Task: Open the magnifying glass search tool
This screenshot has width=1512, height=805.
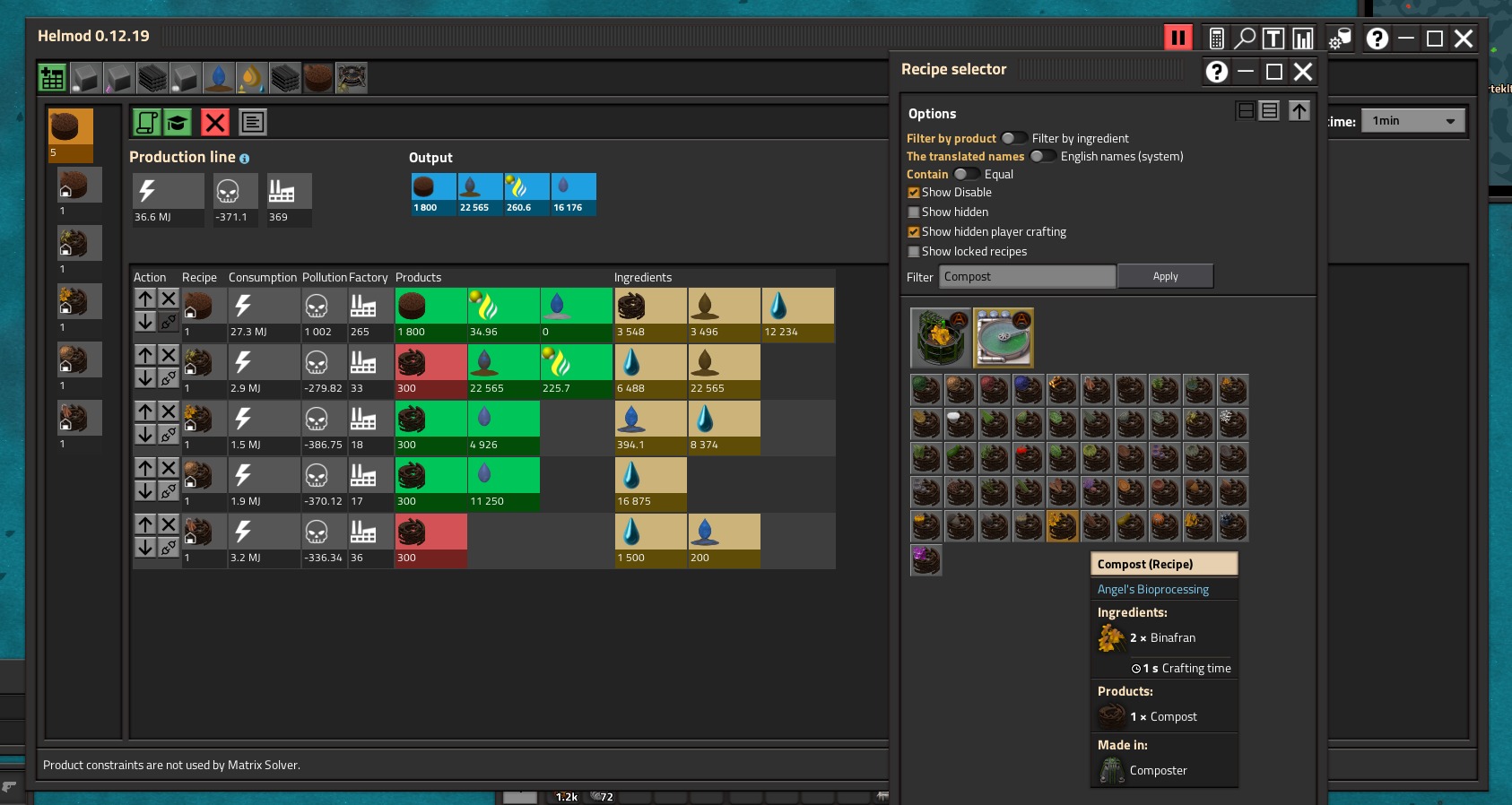Action: (1245, 39)
